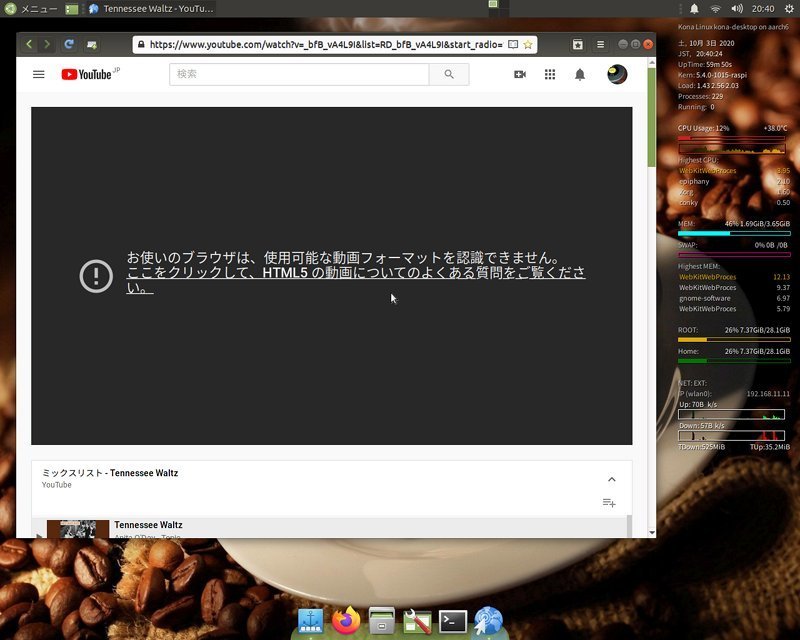Click the browser reload page icon
This screenshot has height=640, width=800.
point(68,44)
